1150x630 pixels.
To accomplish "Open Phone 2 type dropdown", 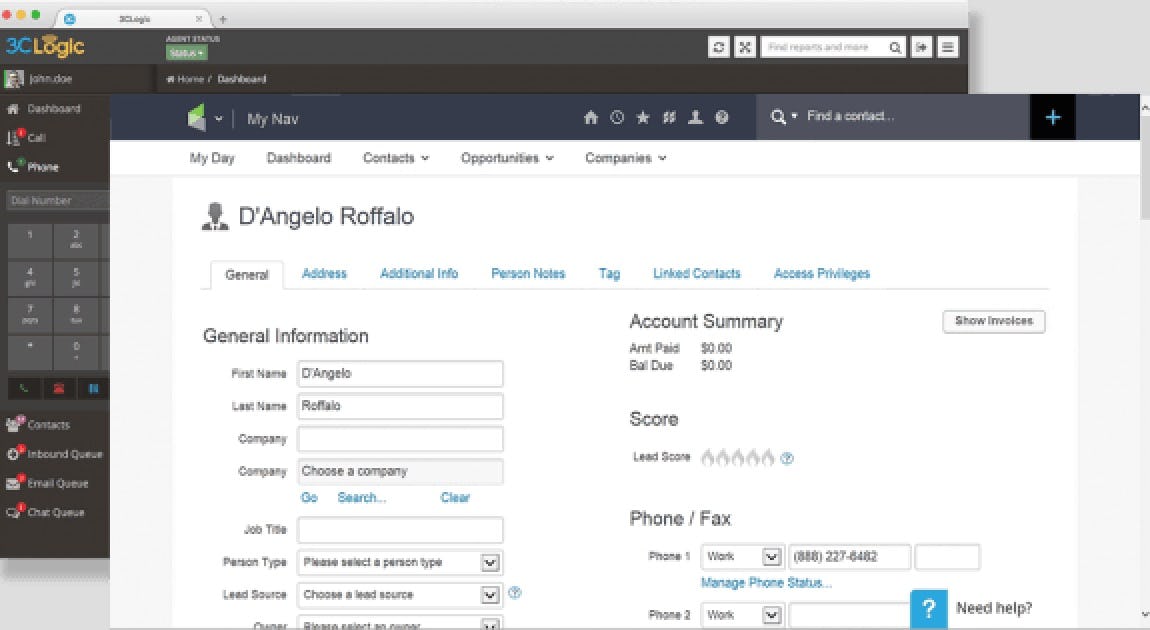I will pos(742,615).
